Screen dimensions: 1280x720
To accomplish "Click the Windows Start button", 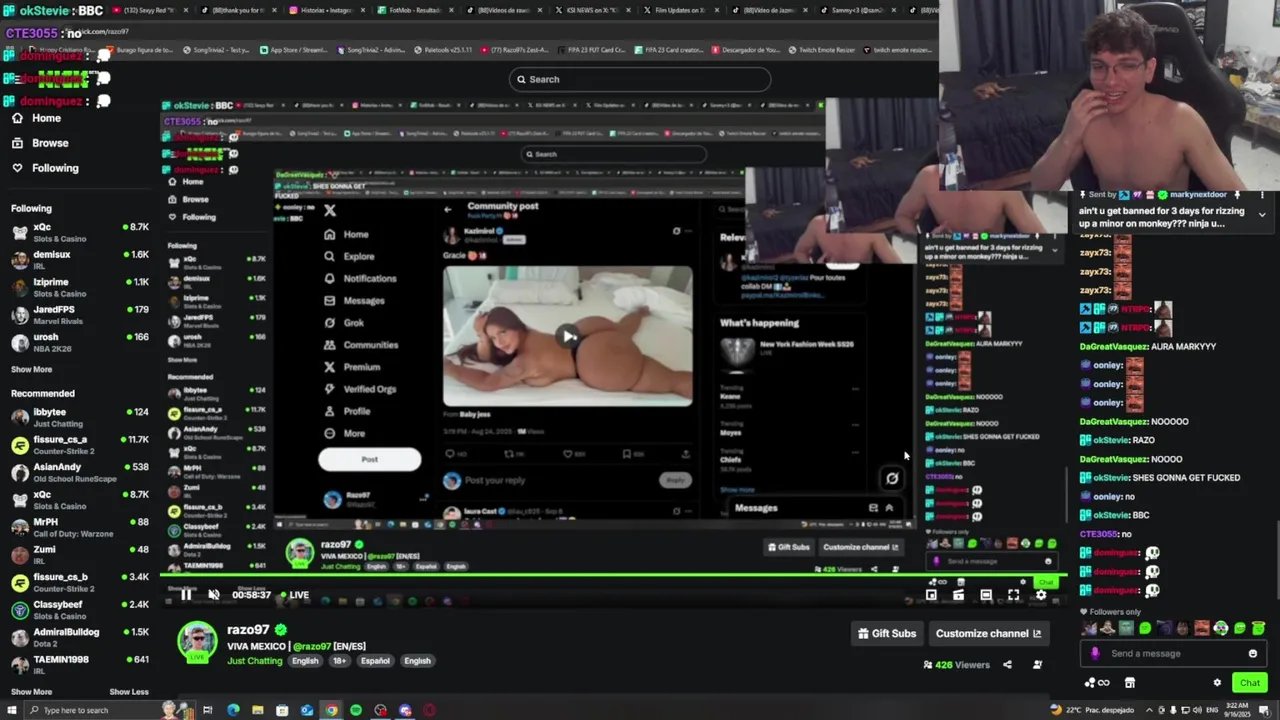I will point(11,710).
